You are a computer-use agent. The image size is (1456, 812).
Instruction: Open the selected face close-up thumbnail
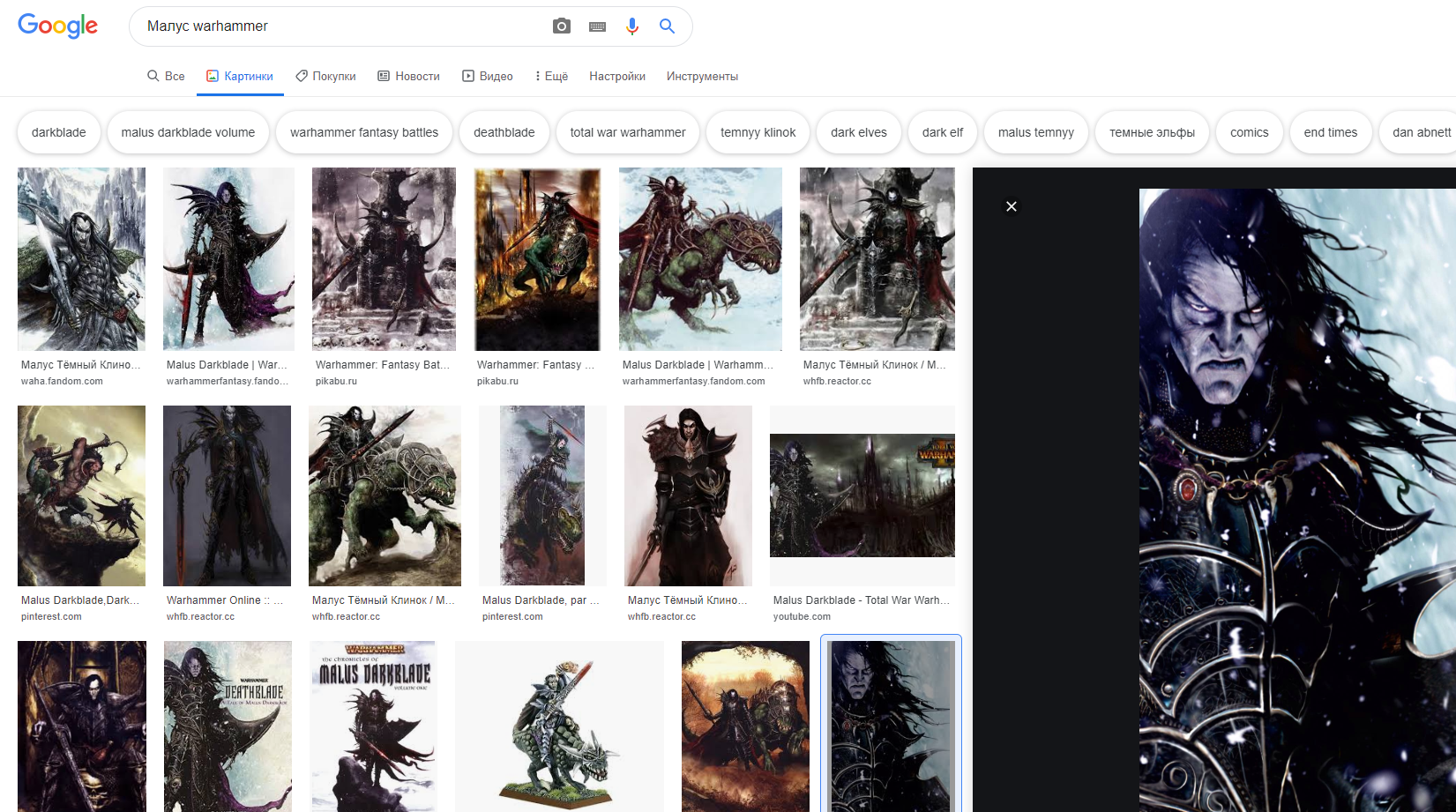click(x=891, y=726)
